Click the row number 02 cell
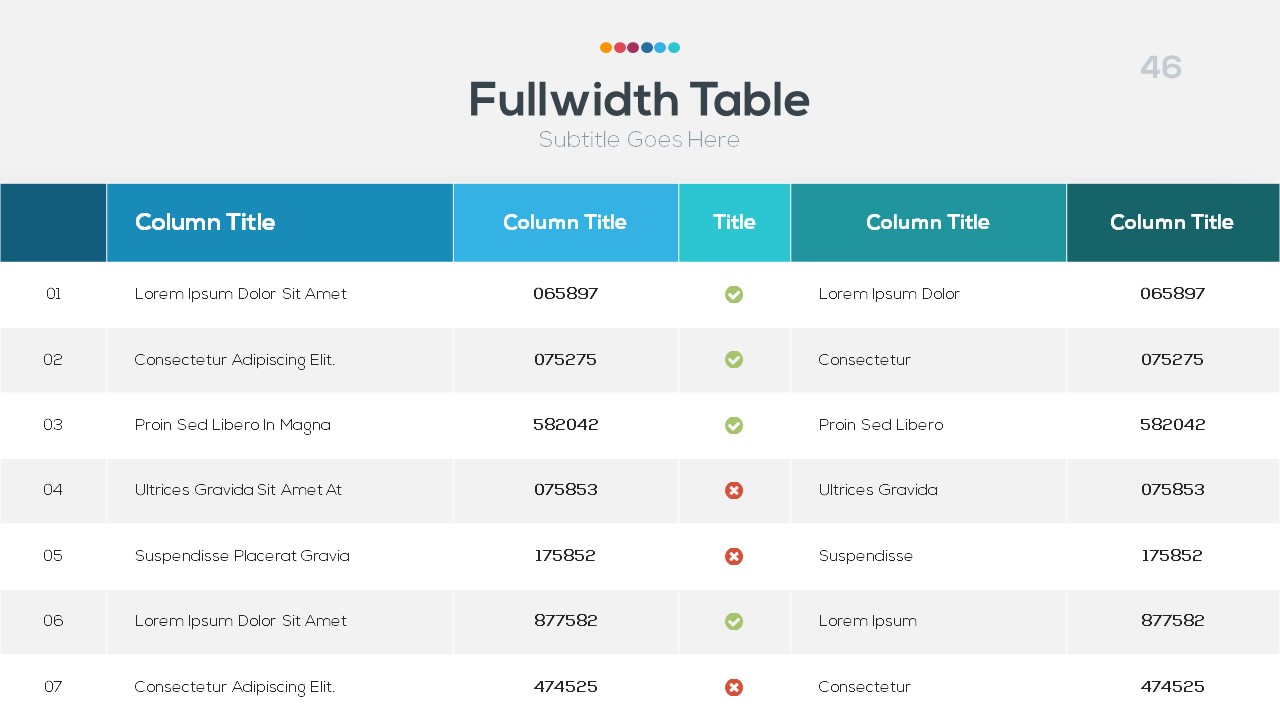1280x720 pixels. (x=53, y=360)
